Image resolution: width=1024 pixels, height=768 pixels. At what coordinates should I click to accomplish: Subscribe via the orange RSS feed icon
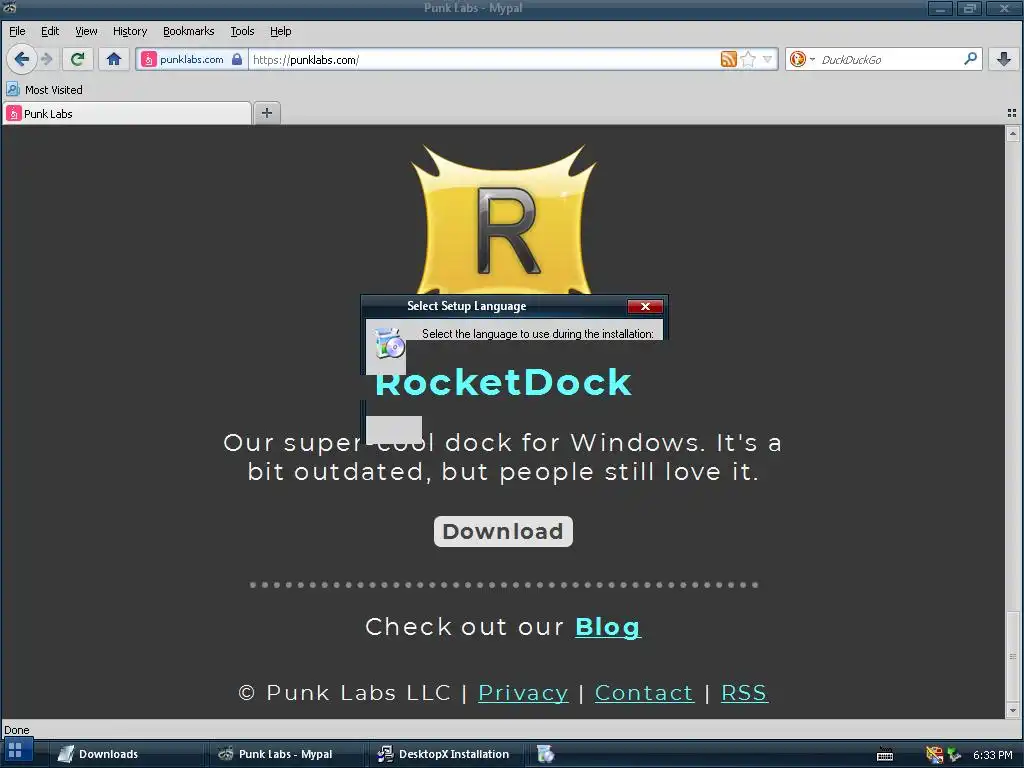(x=729, y=59)
